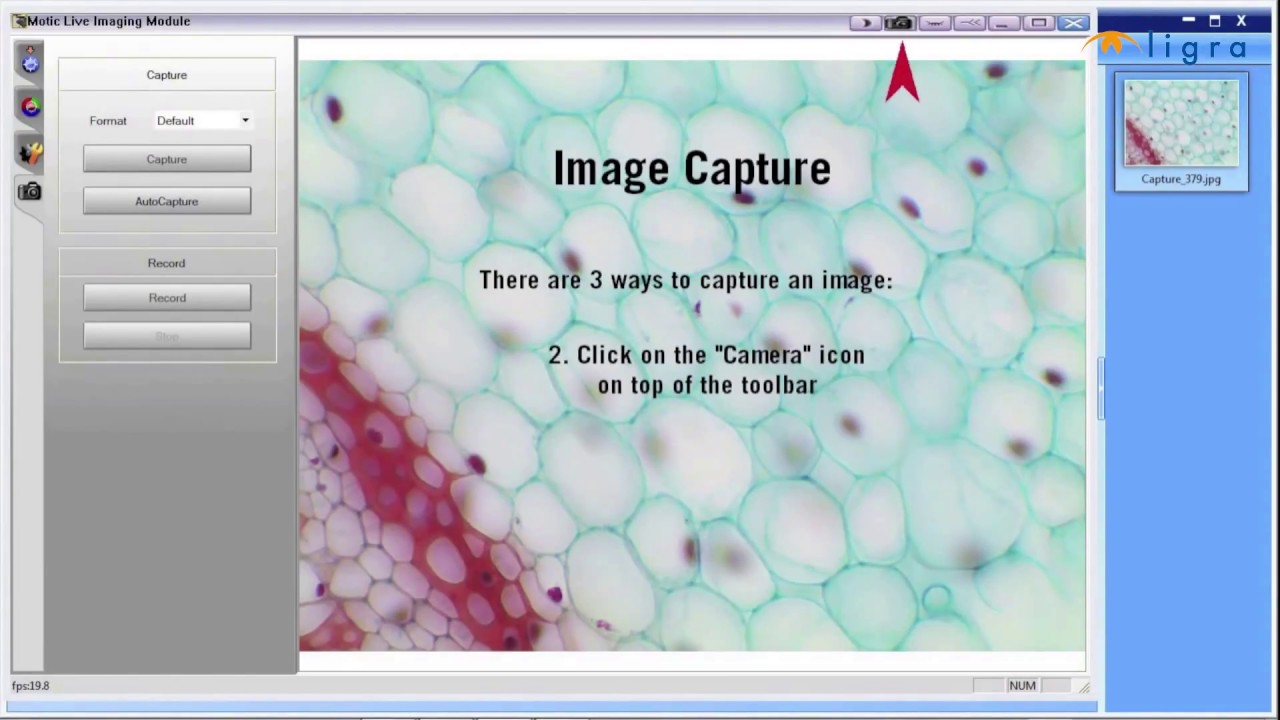Click the AutoCapture button

click(x=167, y=201)
